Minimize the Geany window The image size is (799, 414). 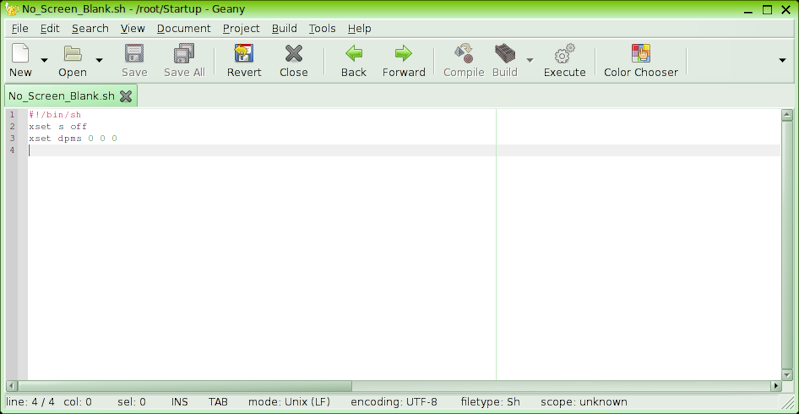point(748,10)
